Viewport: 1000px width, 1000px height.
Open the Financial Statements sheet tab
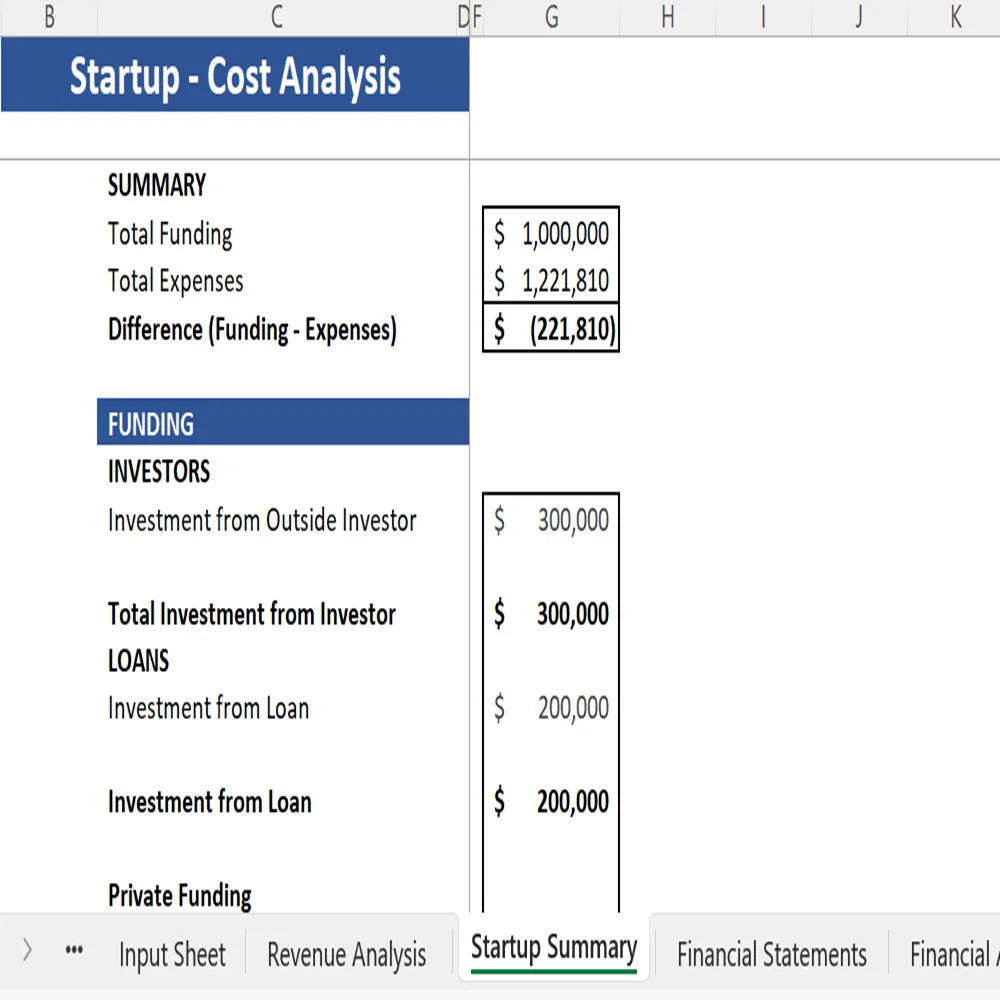coord(772,954)
